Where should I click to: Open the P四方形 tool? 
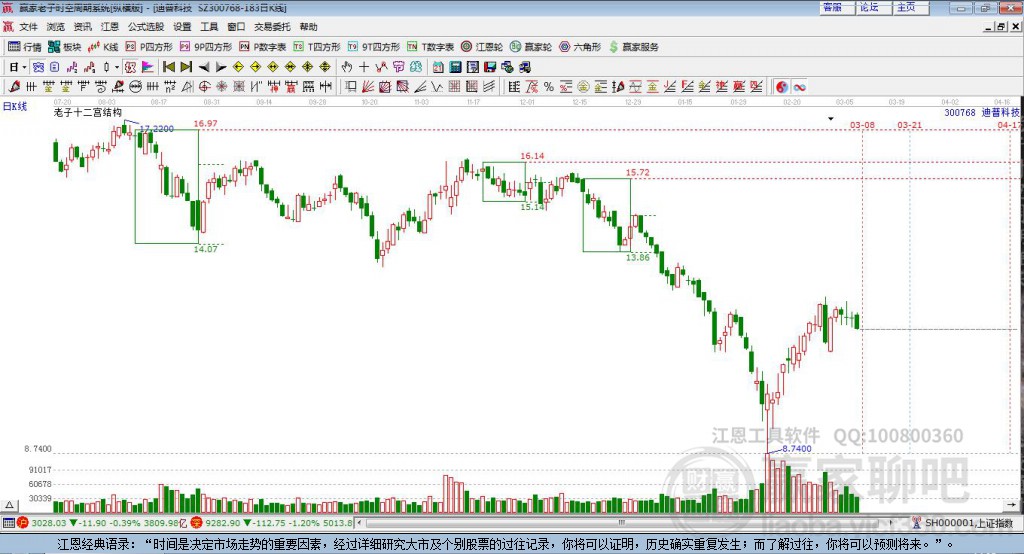(x=149, y=47)
